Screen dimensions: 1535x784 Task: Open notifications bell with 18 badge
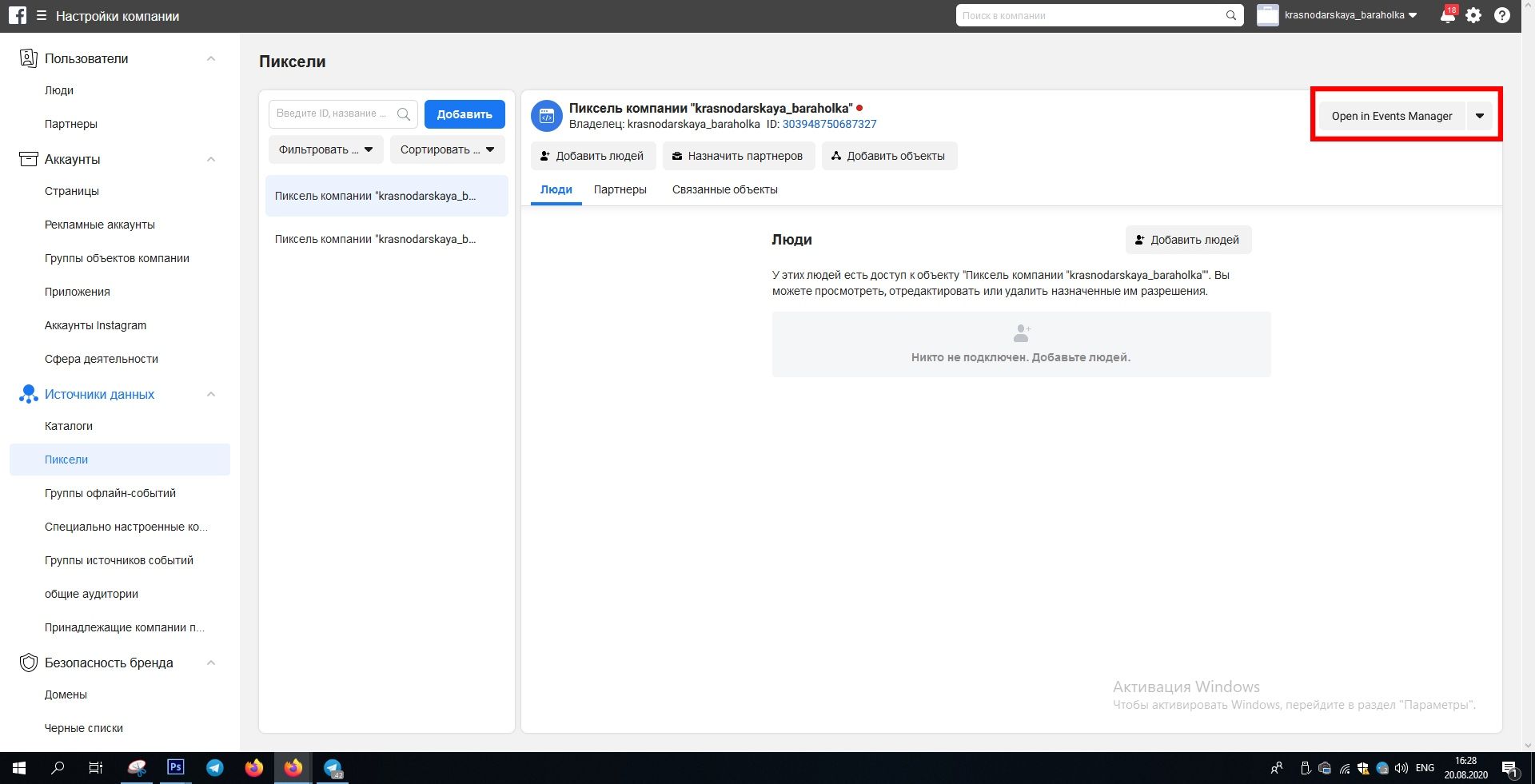point(1448,15)
